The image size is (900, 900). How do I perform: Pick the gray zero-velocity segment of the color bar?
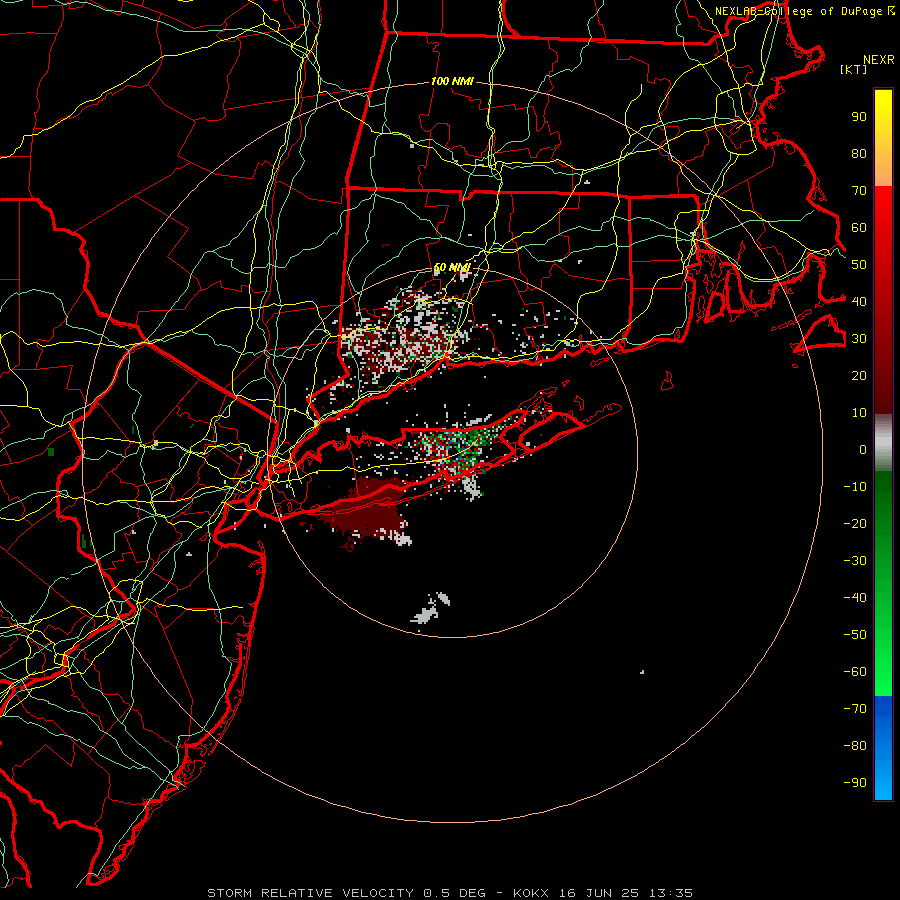click(x=883, y=443)
